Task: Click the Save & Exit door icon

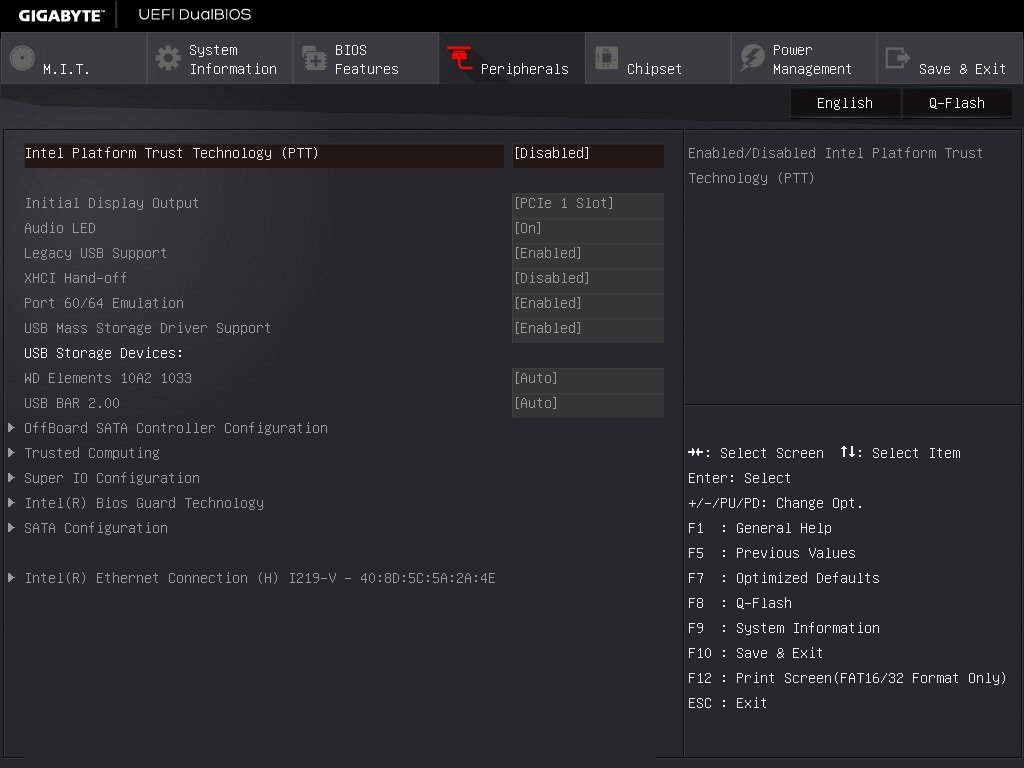Action: (897, 58)
